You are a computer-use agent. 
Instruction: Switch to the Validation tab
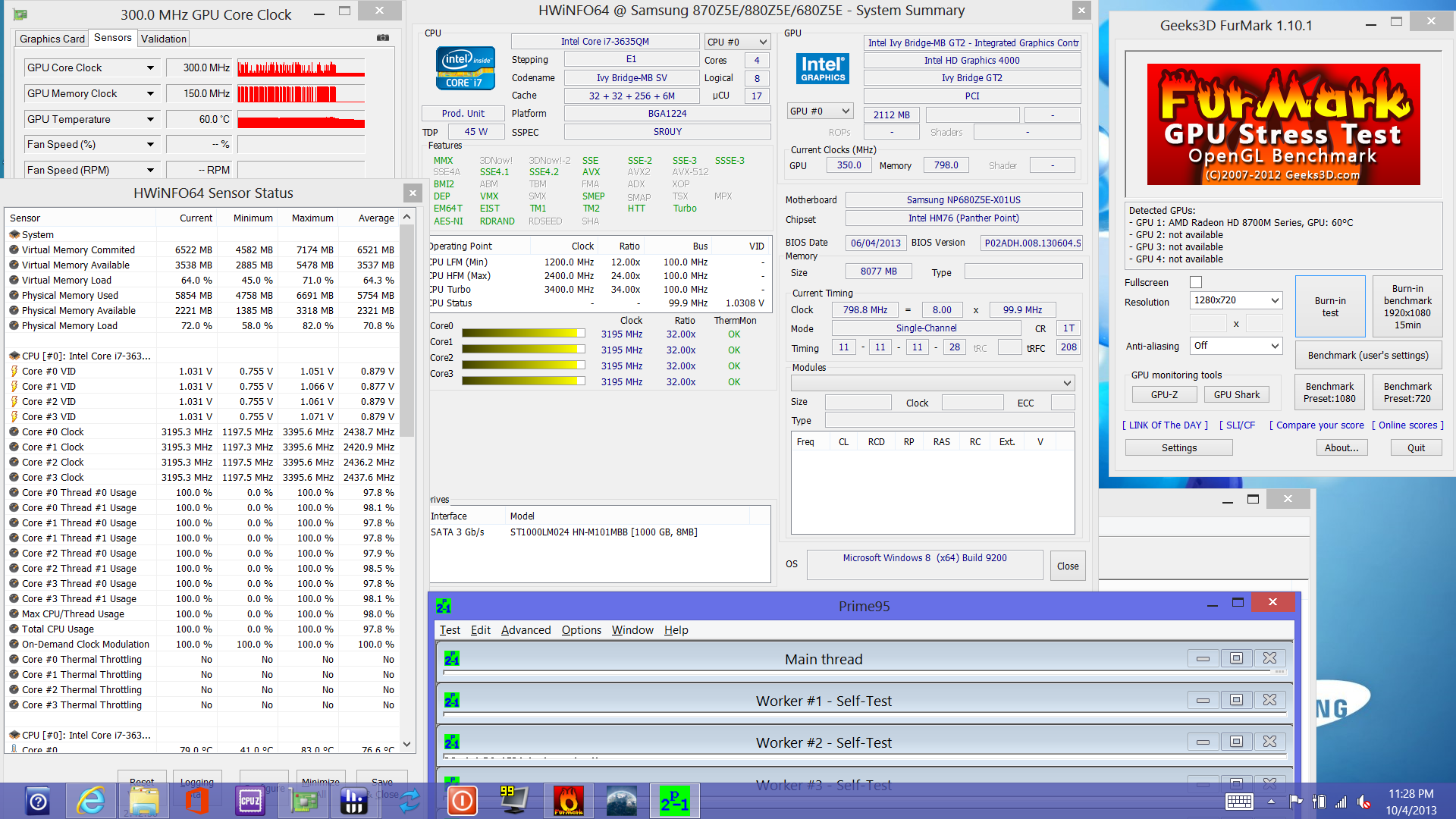pos(164,39)
